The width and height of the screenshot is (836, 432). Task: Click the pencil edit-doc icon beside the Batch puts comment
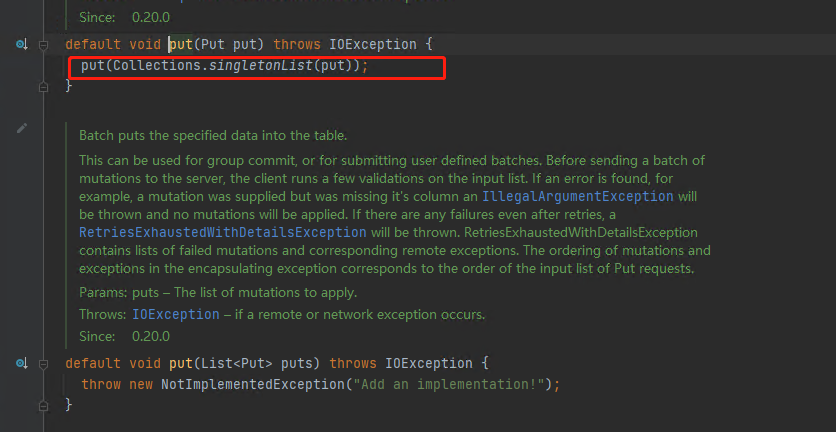click(x=22, y=128)
